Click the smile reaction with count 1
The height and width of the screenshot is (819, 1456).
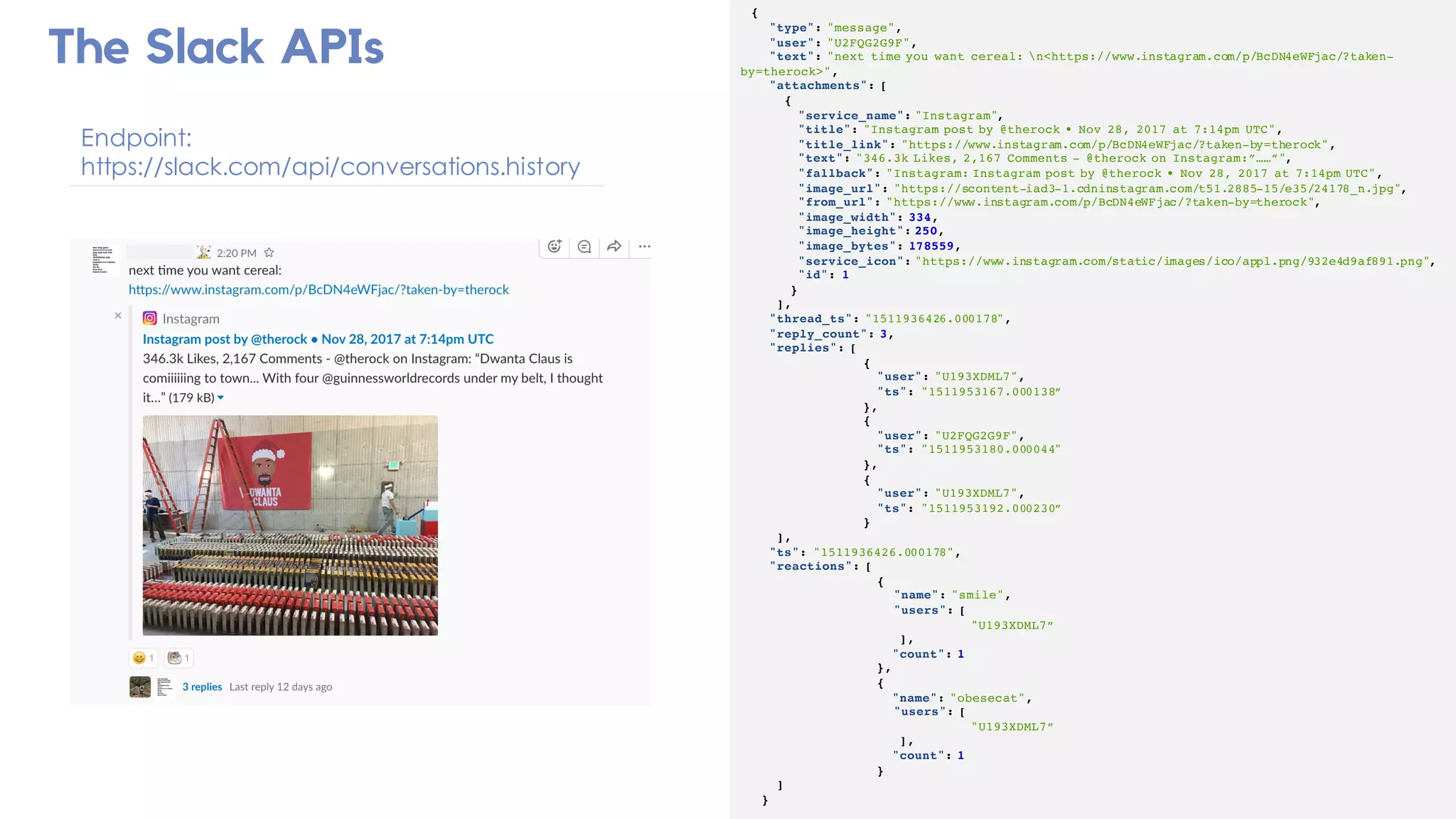pyautogui.click(x=143, y=658)
